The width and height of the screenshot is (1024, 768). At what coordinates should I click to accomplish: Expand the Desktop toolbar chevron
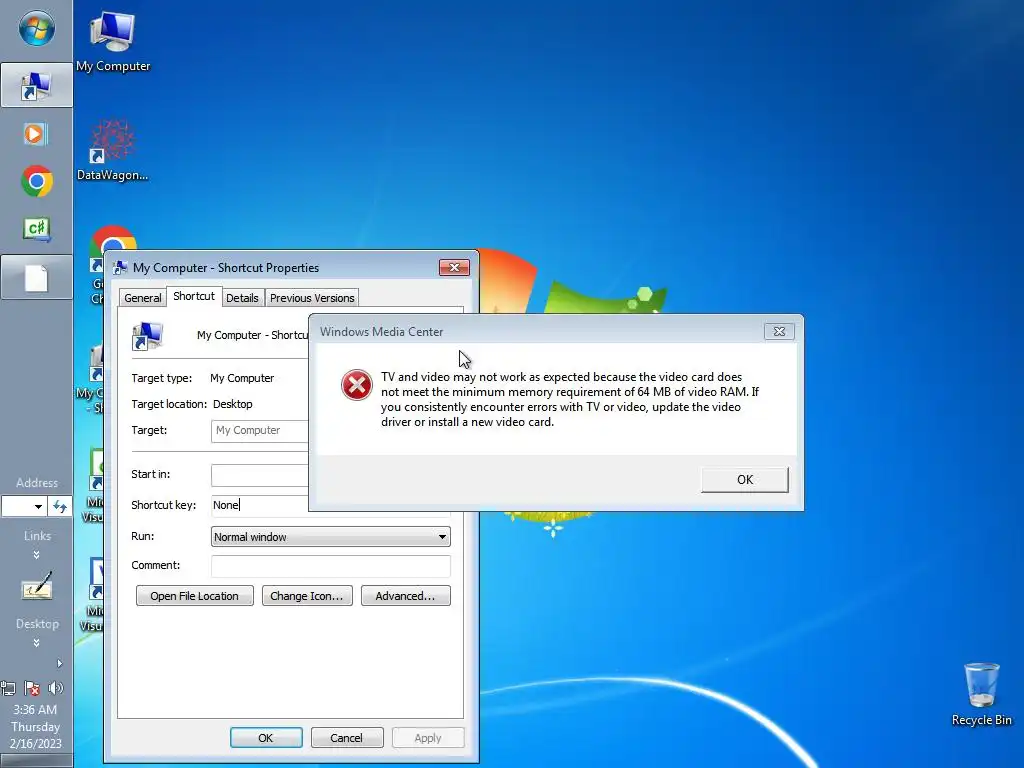pos(36,643)
